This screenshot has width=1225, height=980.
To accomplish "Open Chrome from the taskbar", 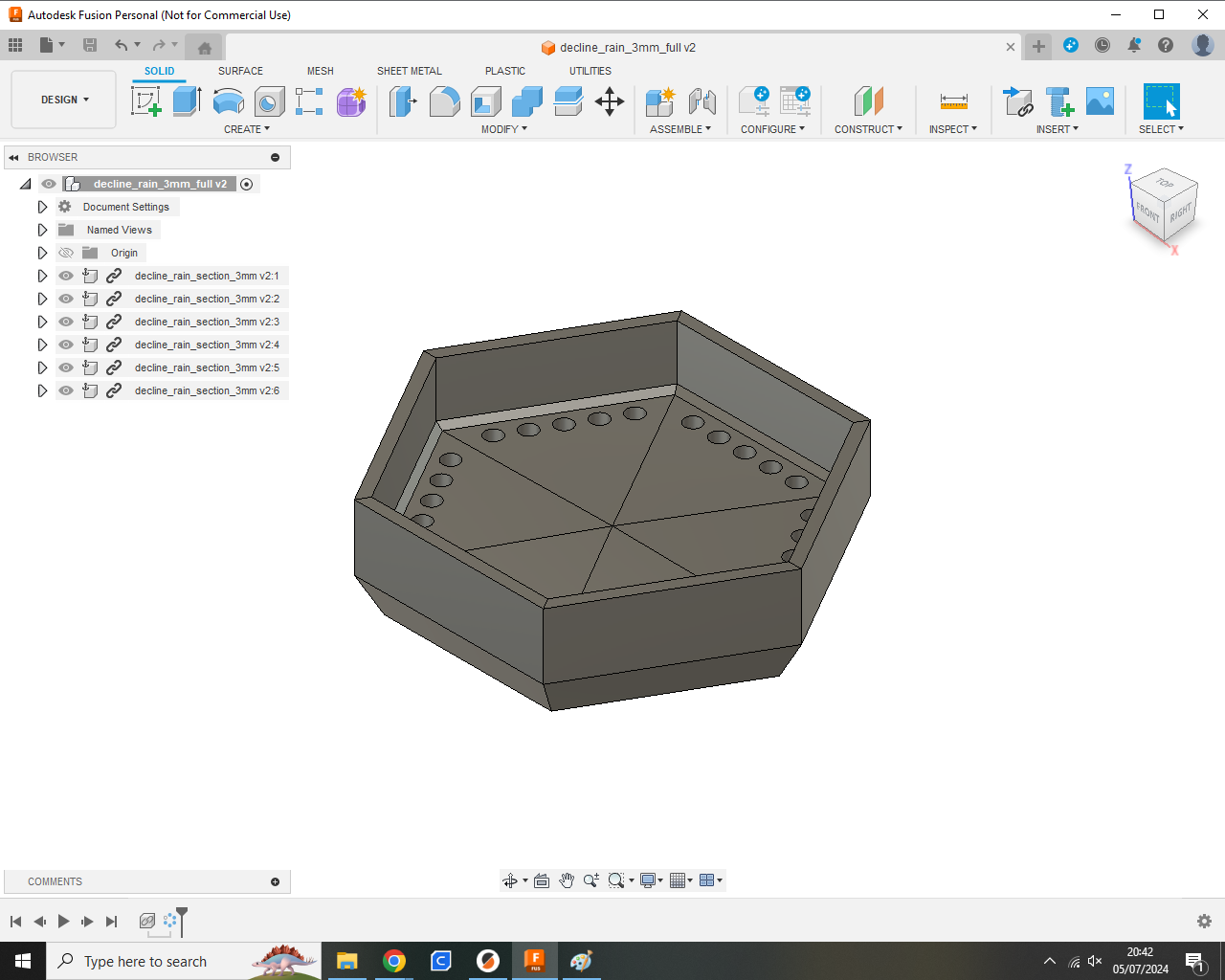I will point(393,961).
